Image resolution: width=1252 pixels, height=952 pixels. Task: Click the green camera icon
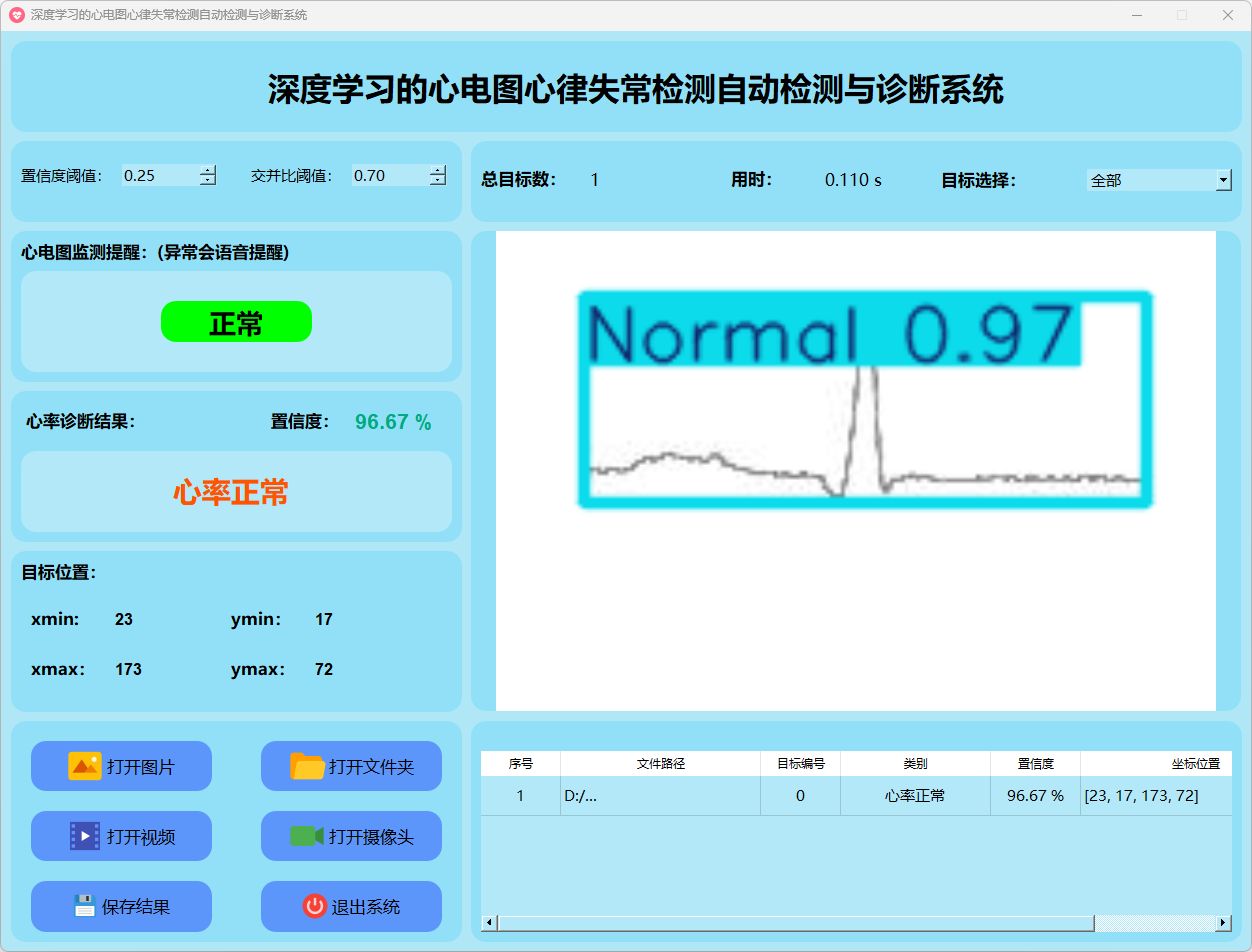coord(306,836)
